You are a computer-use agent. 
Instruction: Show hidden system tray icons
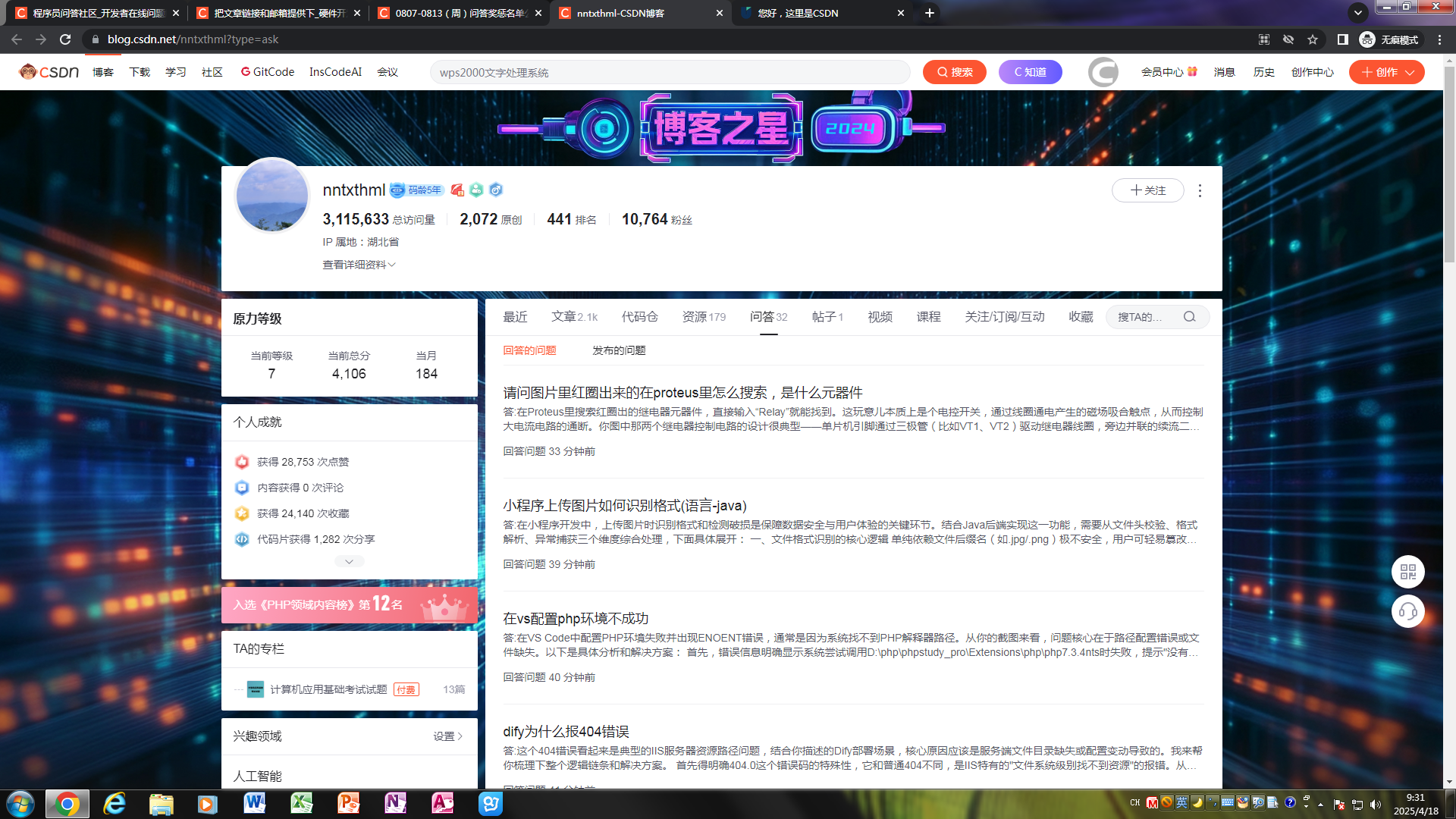point(1320,805)
